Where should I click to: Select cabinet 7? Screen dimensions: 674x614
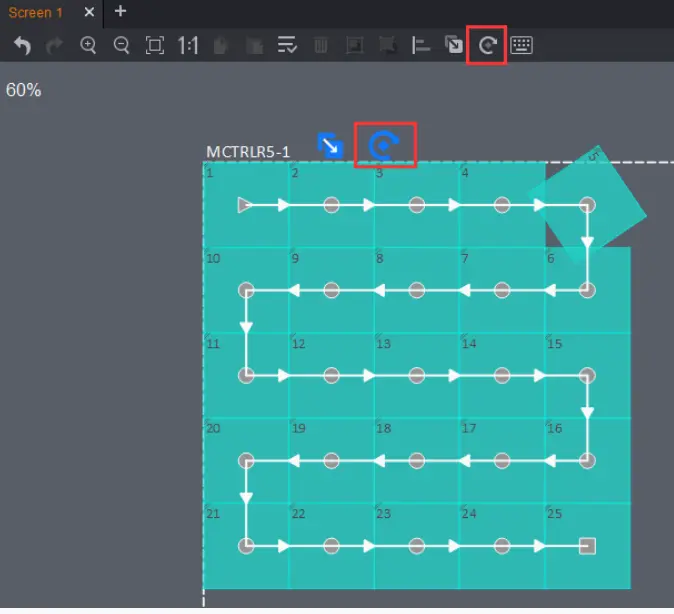[x=502, y=290]
